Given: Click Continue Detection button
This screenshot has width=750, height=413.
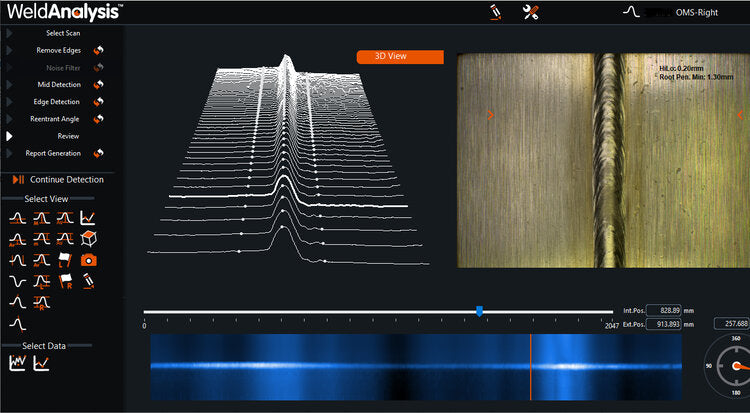Looking at the screenshot, I should pos(58,180).
